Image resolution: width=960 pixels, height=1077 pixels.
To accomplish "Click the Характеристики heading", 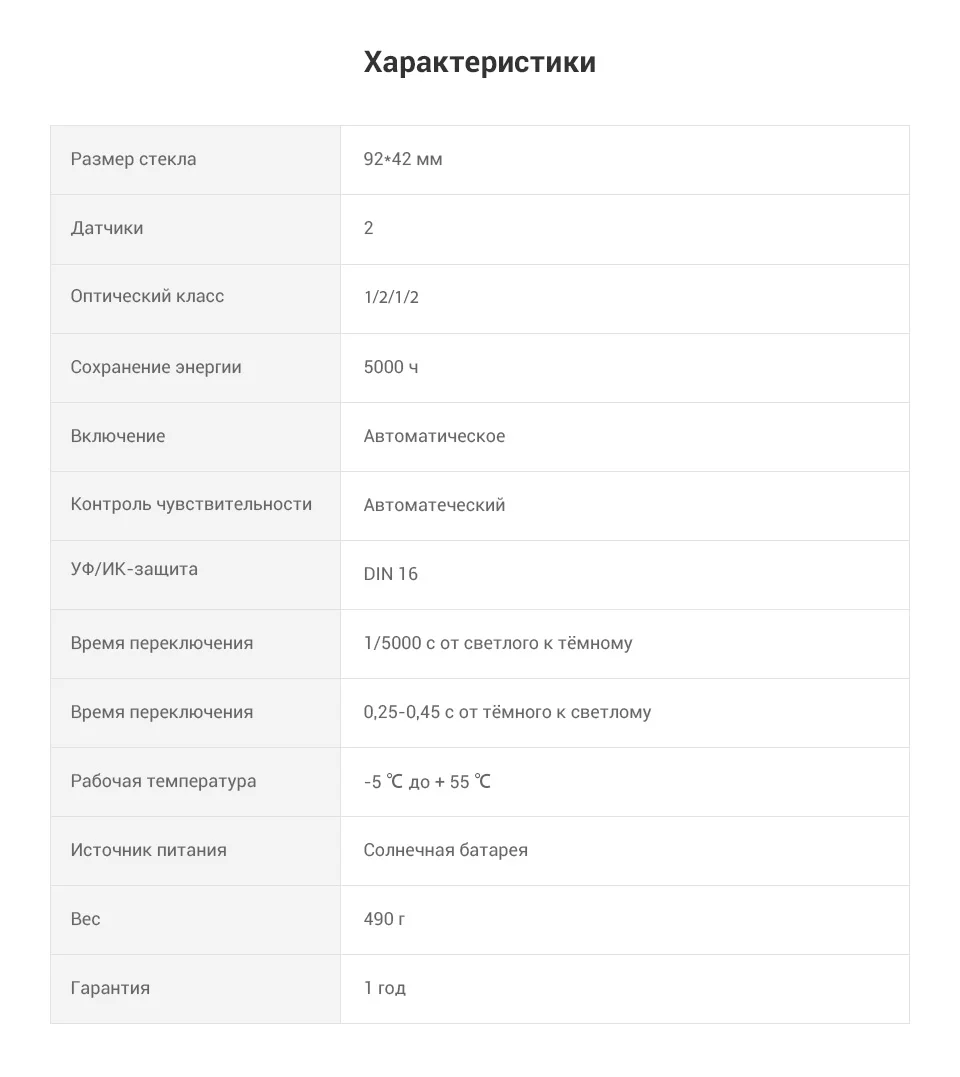I will click(479, 62).
